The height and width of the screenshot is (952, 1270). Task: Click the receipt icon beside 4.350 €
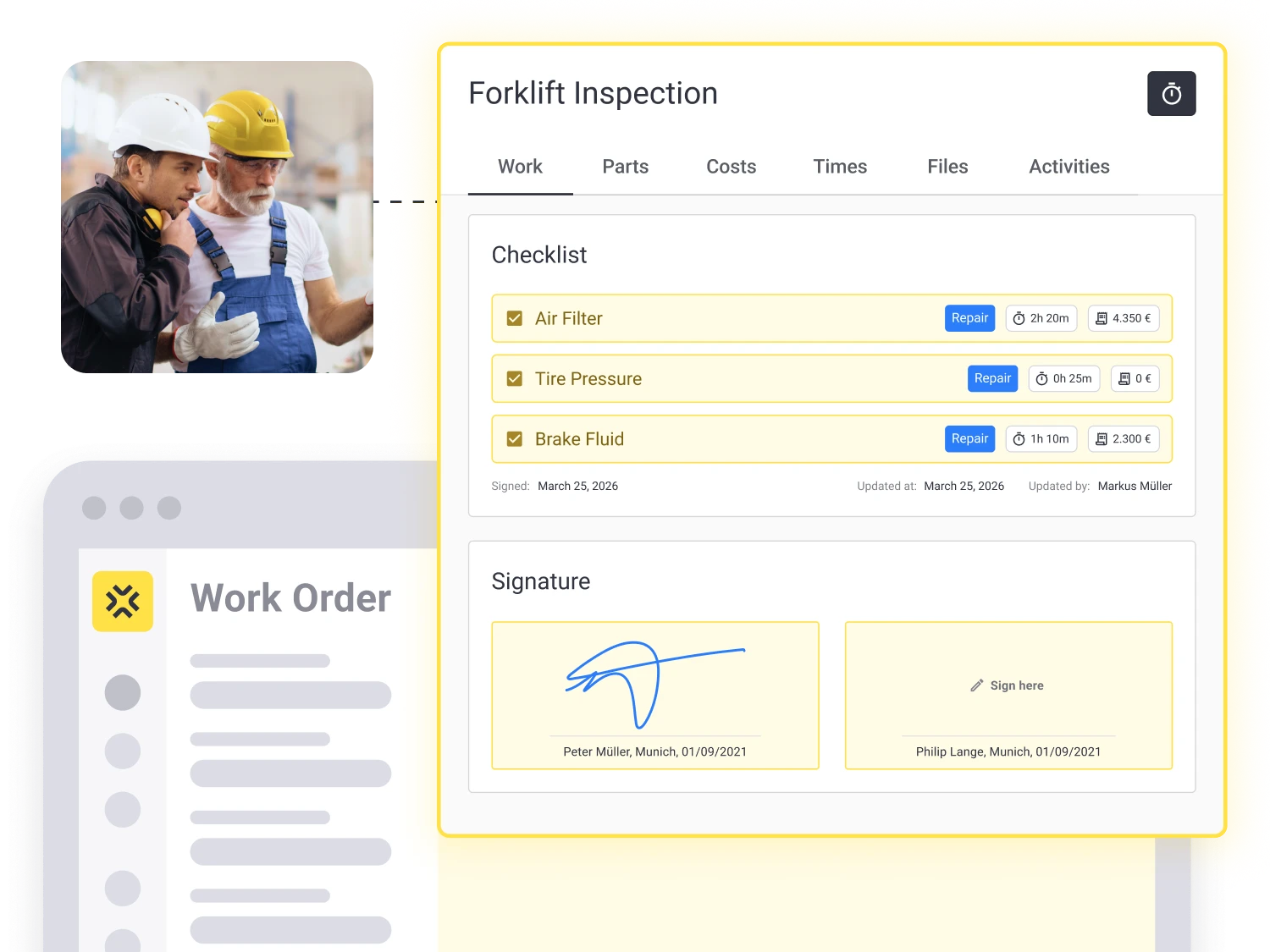(1102, 318)
